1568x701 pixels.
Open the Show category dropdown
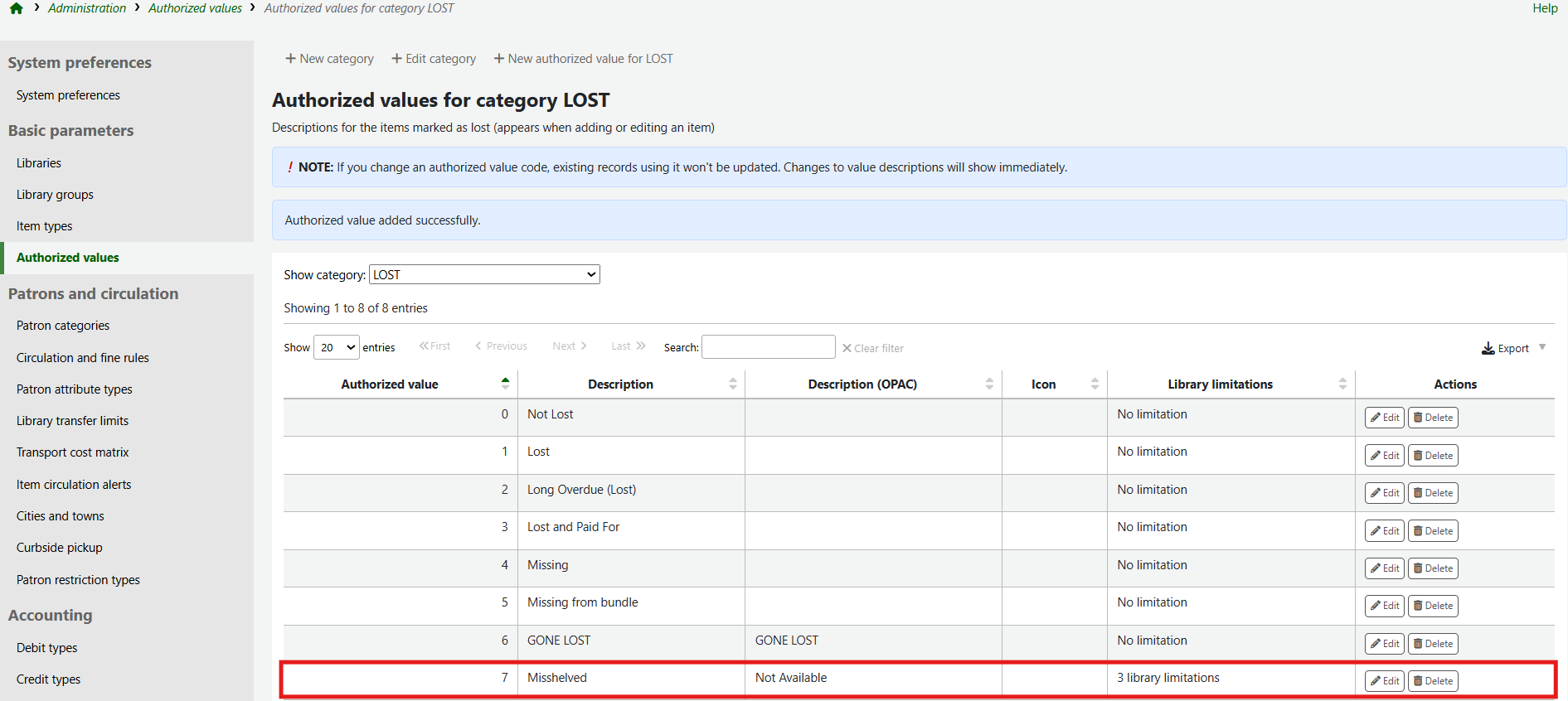(484, 274)
